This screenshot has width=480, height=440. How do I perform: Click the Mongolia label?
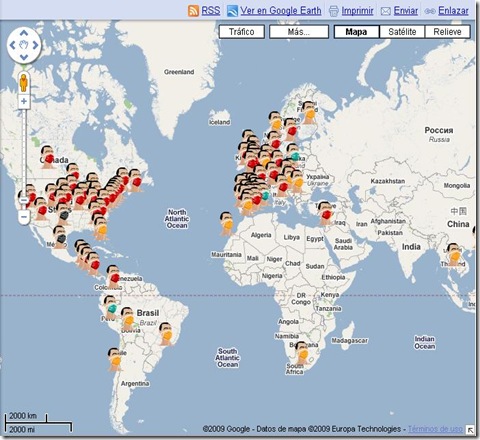(x=457, y=185)
